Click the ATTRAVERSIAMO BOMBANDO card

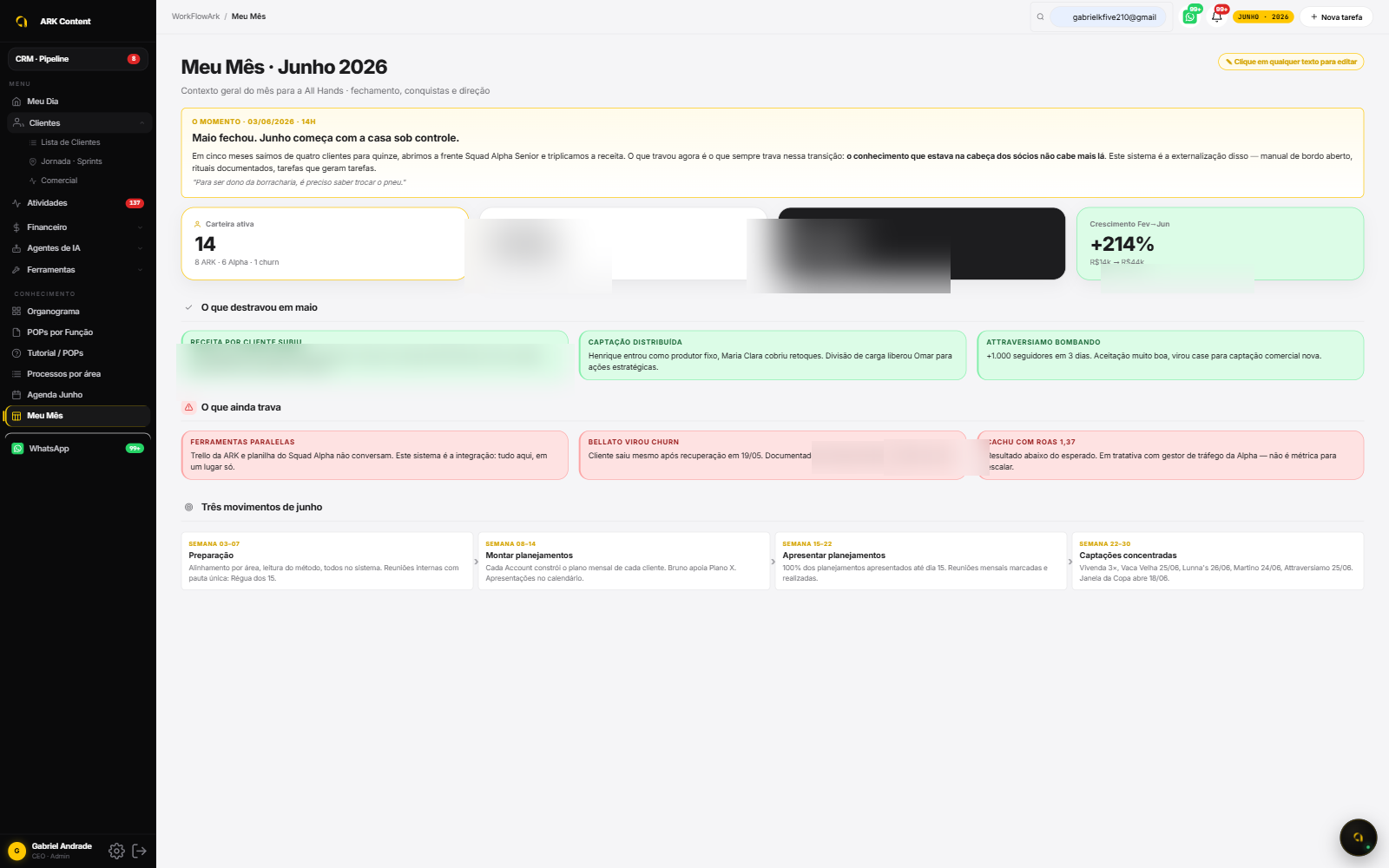1170,355
